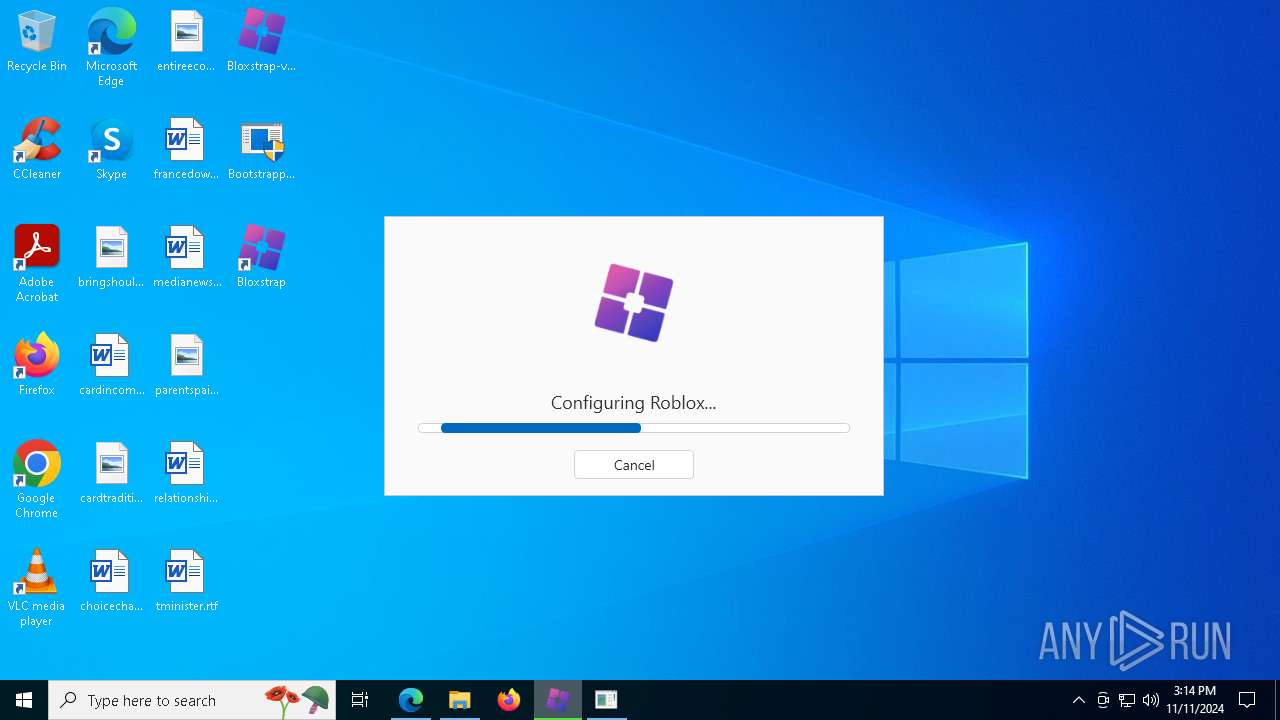Select the Bootstrapp... desktop icon
The height and width of the screenshot is (720, 1280).
[x=261, y=149]
